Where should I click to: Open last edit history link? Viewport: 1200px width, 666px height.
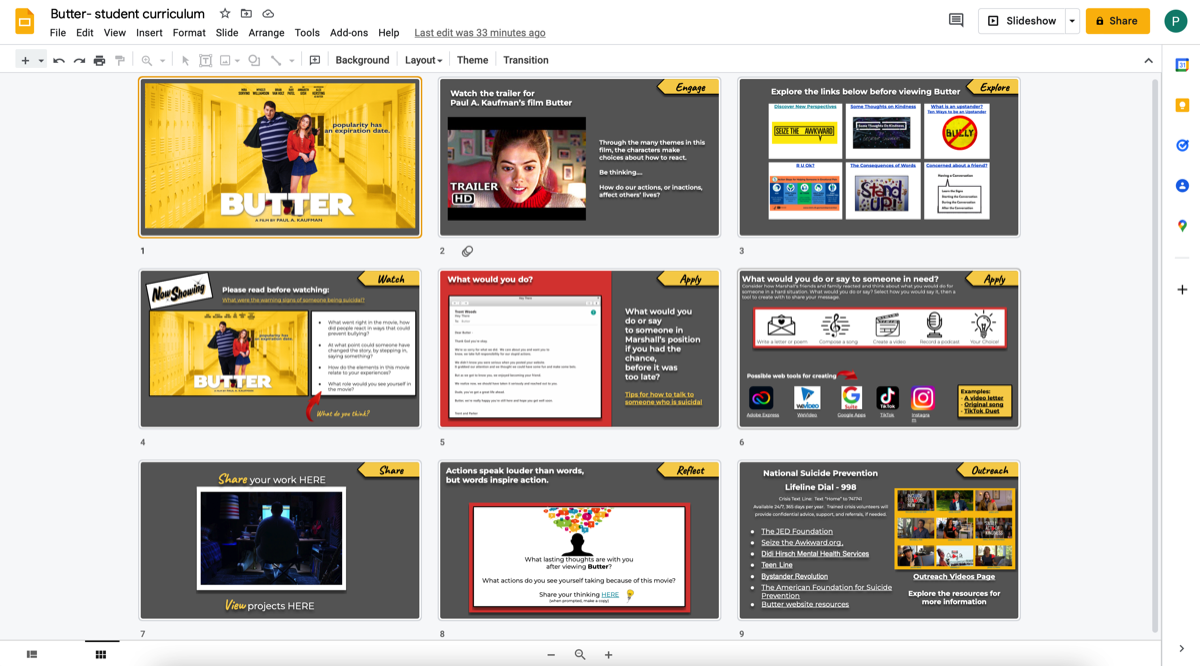[x=480, y=33]
